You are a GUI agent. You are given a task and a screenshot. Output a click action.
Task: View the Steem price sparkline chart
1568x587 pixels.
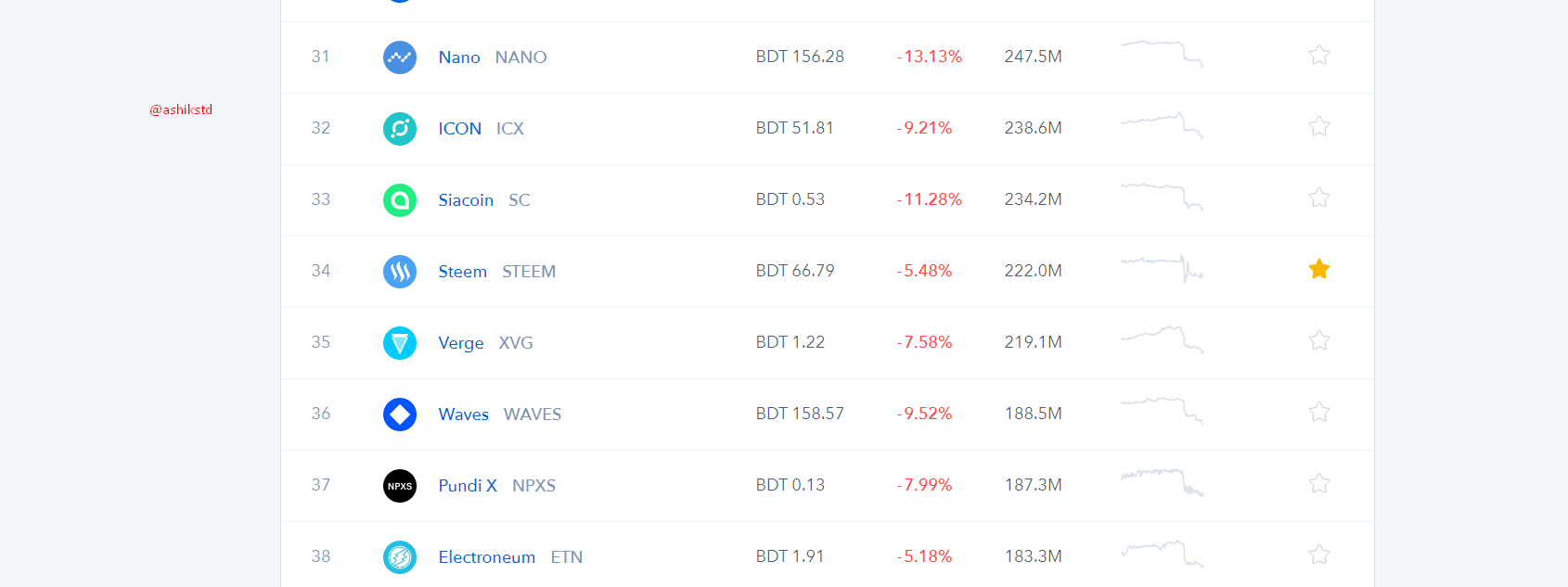click(1162, 269)
